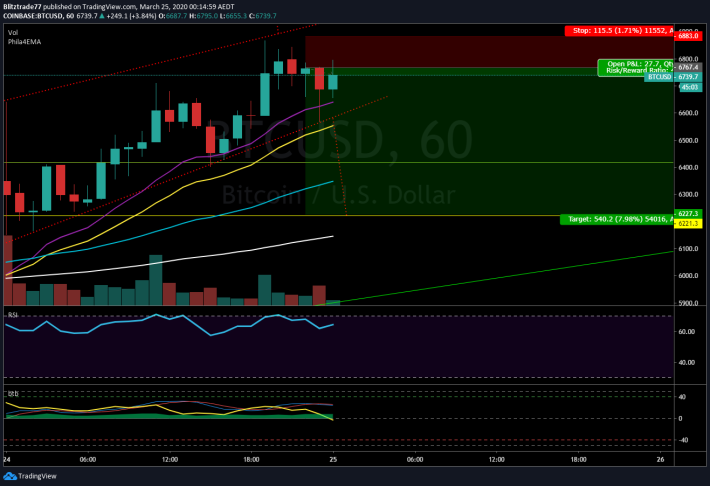This screenshot has width=710, height=486.
Task: Click the Blitztrade77 author name
Action: click(x=22, y=7)
